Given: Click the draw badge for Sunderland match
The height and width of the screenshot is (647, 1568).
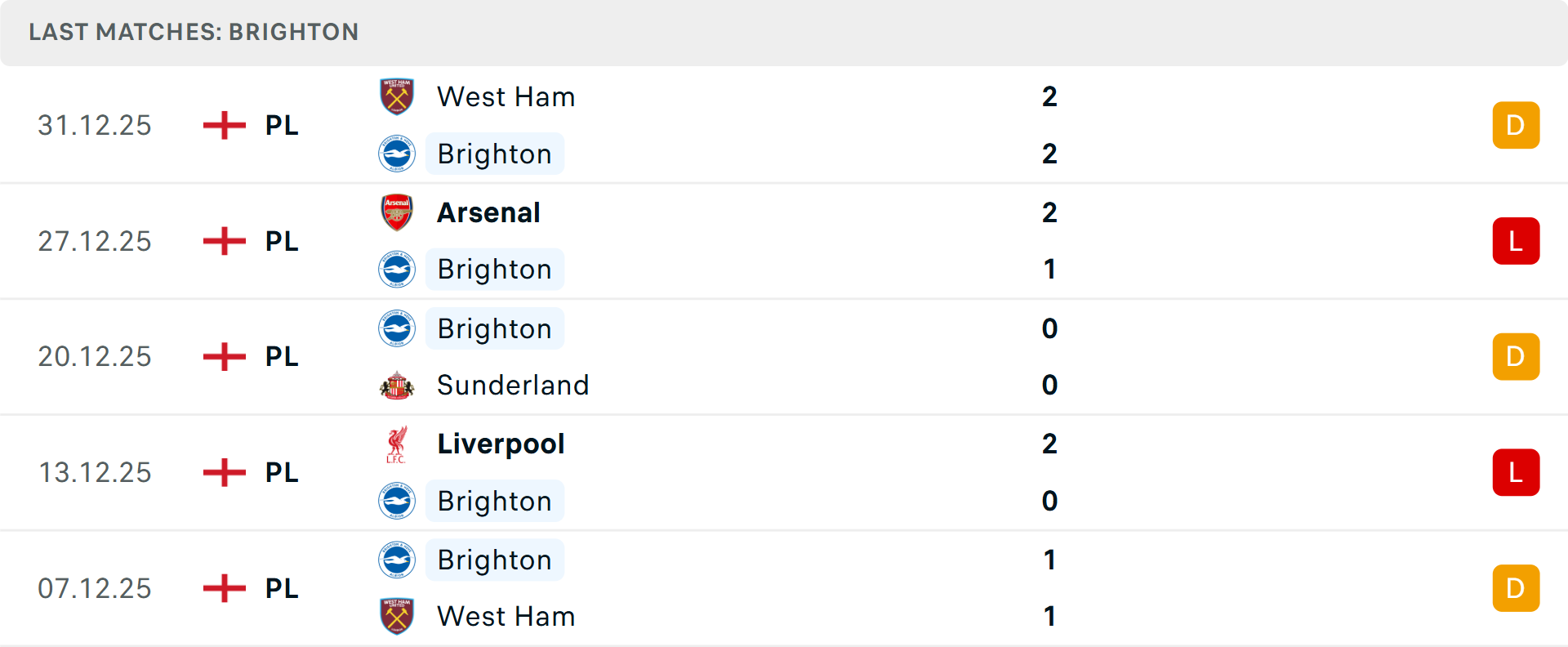Looking at the screenshot, I should coord(1516,357).
